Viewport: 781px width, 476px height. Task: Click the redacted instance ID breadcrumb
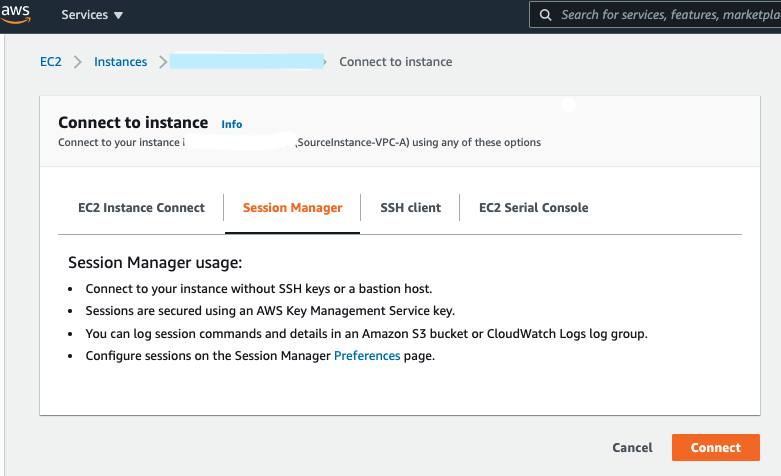pyautogui.click(x=247, y=62)
